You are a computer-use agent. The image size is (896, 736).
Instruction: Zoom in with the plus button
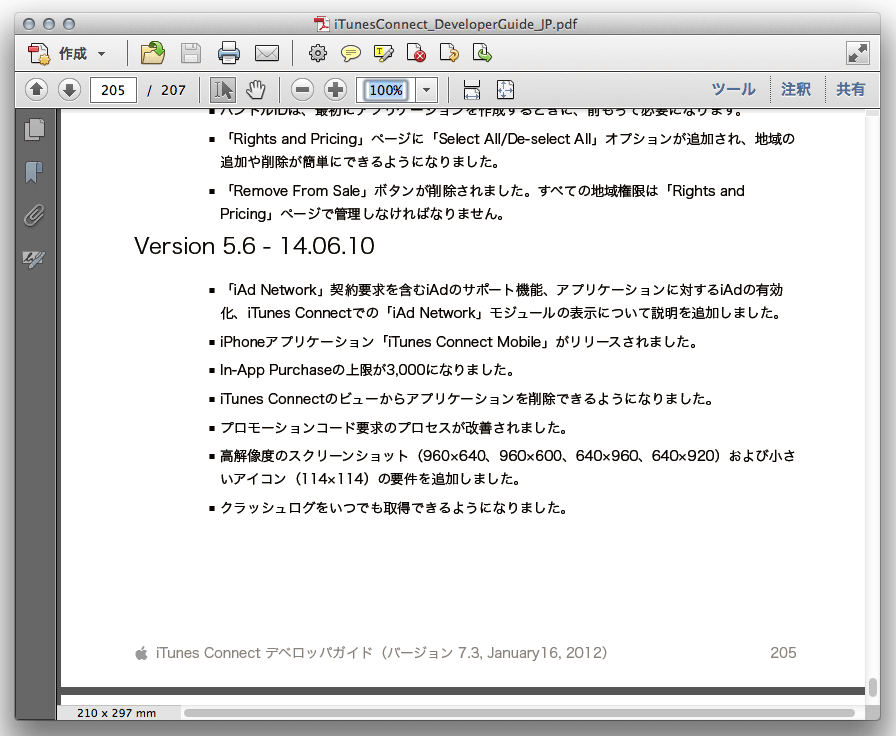click(335, 90)
